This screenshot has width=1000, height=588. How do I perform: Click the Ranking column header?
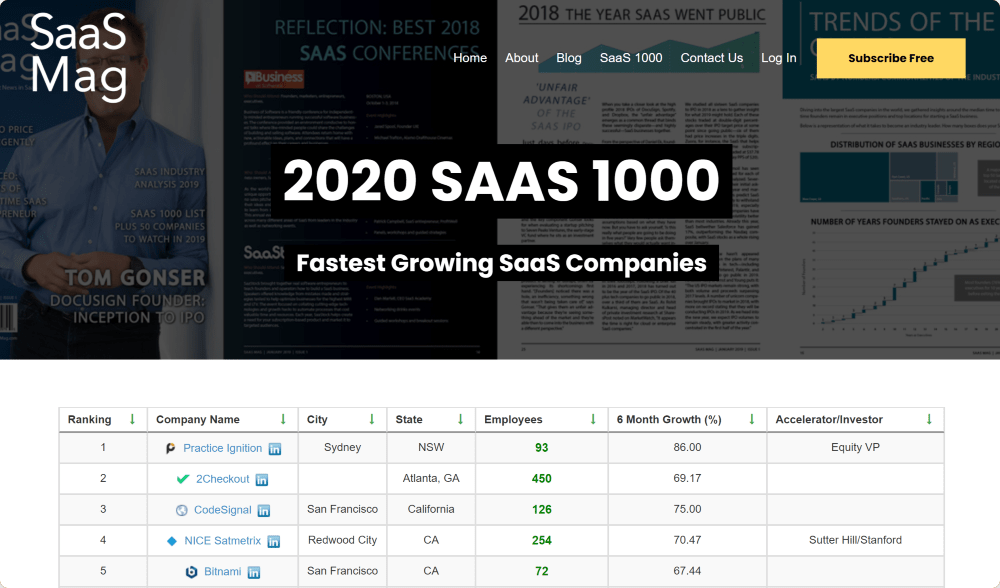tap(103, 420)
